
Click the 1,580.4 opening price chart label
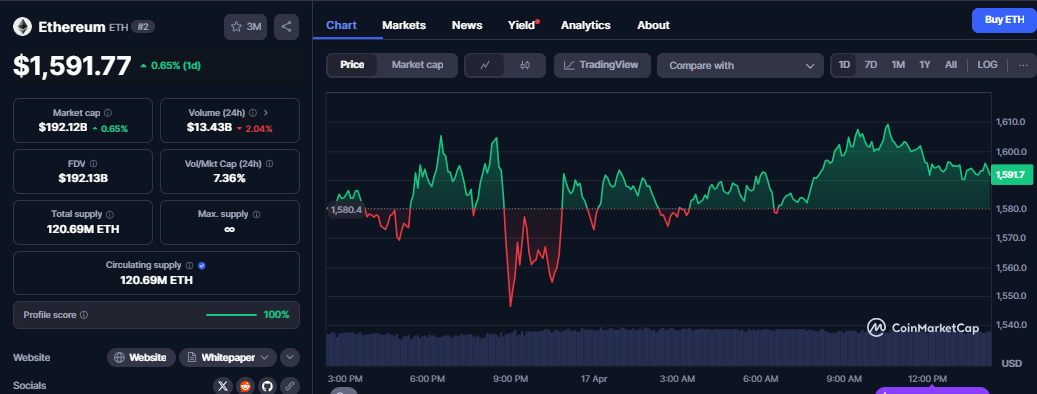[x=345, y=210]
